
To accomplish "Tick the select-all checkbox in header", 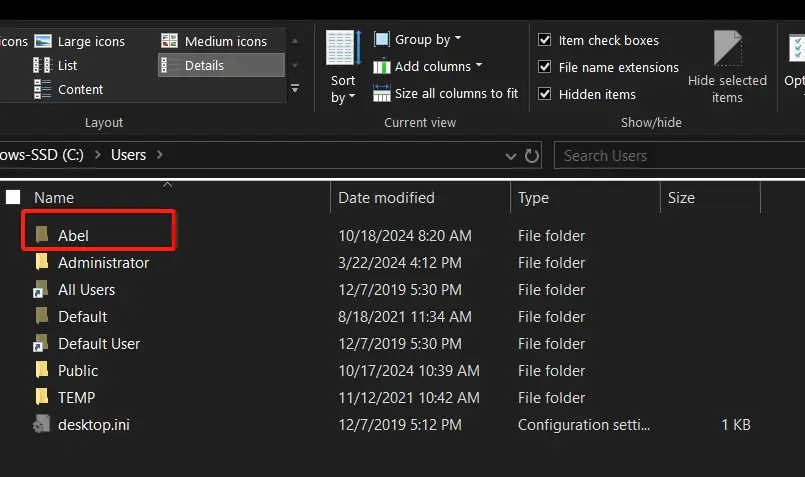I will coord(13,197).
